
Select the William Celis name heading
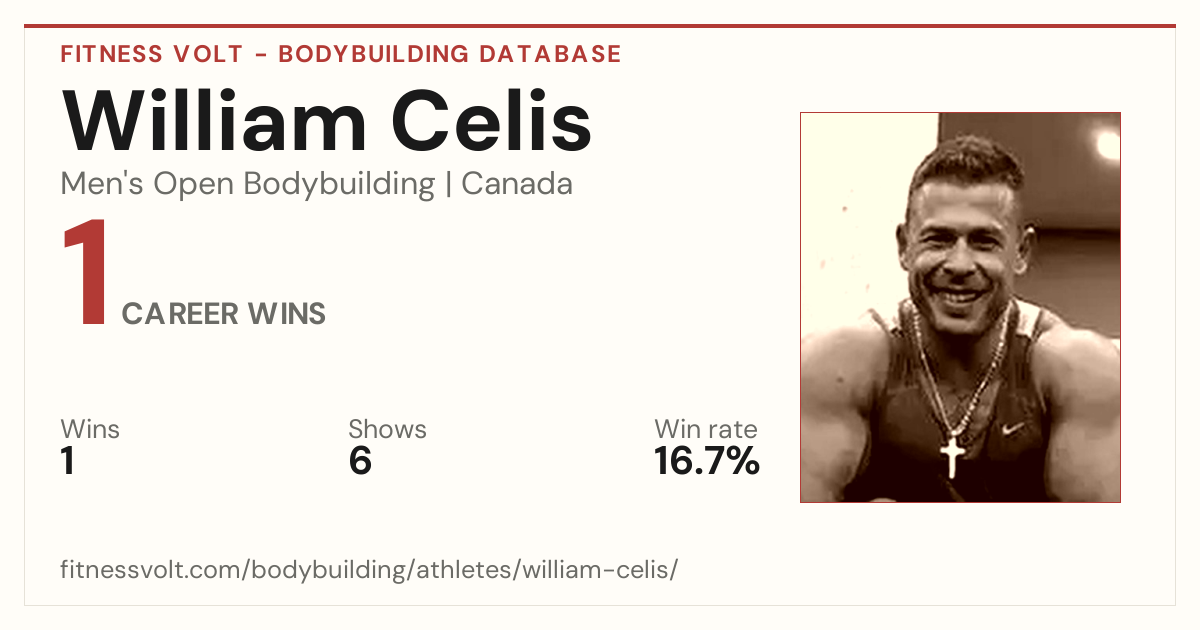[x=327, y=120]
